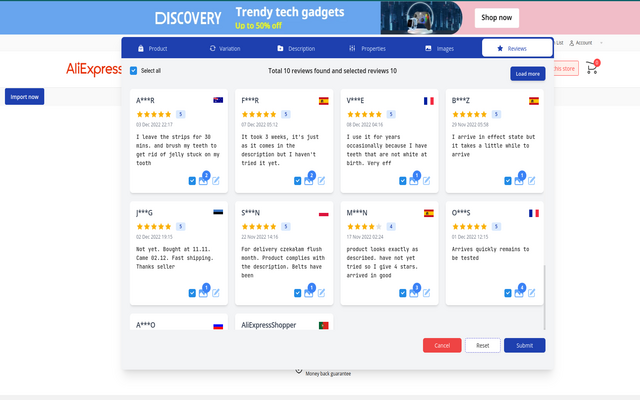Viewport: 640px width, 400px height.
Task: Deselect the review from V***E
Action: [402, 181]
